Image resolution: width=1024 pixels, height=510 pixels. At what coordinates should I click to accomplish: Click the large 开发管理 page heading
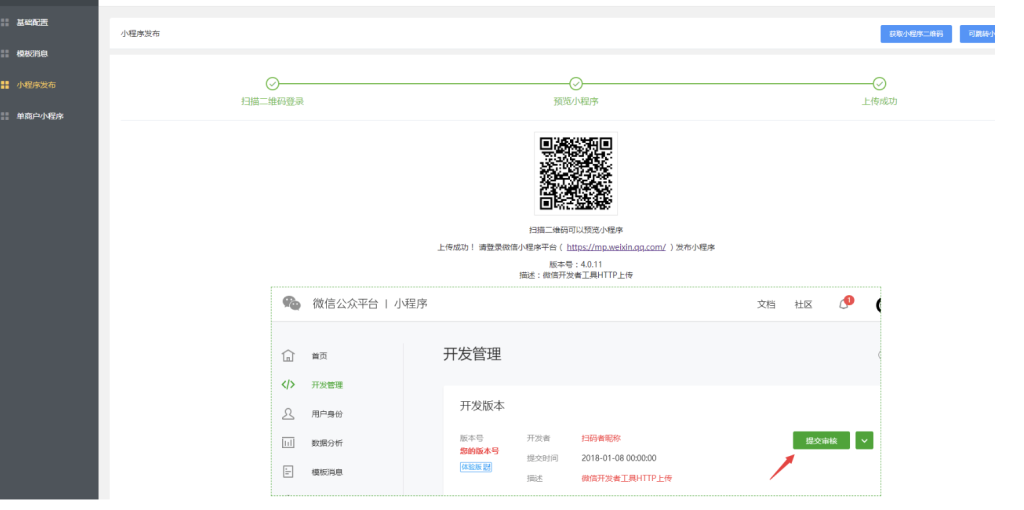(x=472, y=355)
